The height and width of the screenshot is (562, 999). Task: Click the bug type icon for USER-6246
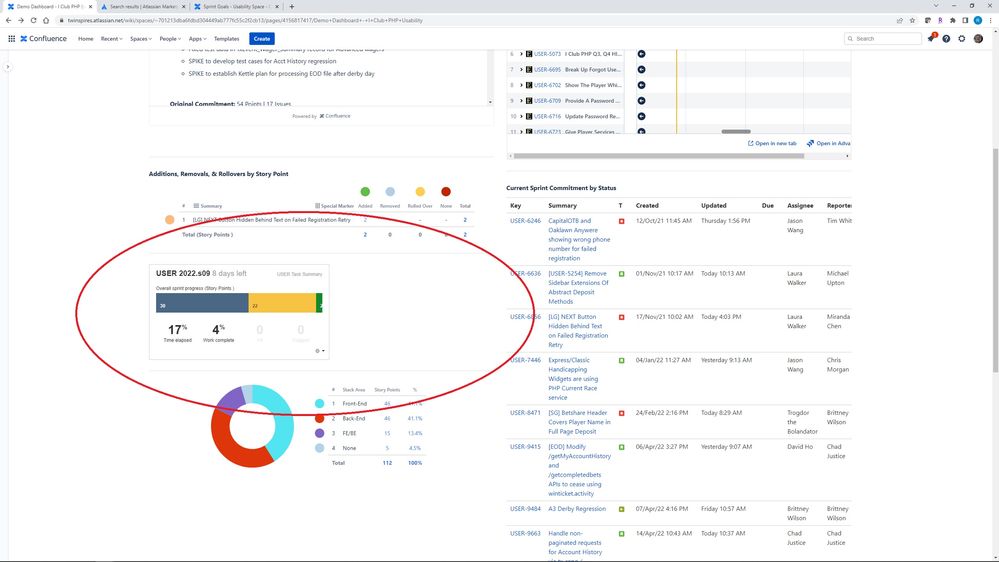[622, 221]
